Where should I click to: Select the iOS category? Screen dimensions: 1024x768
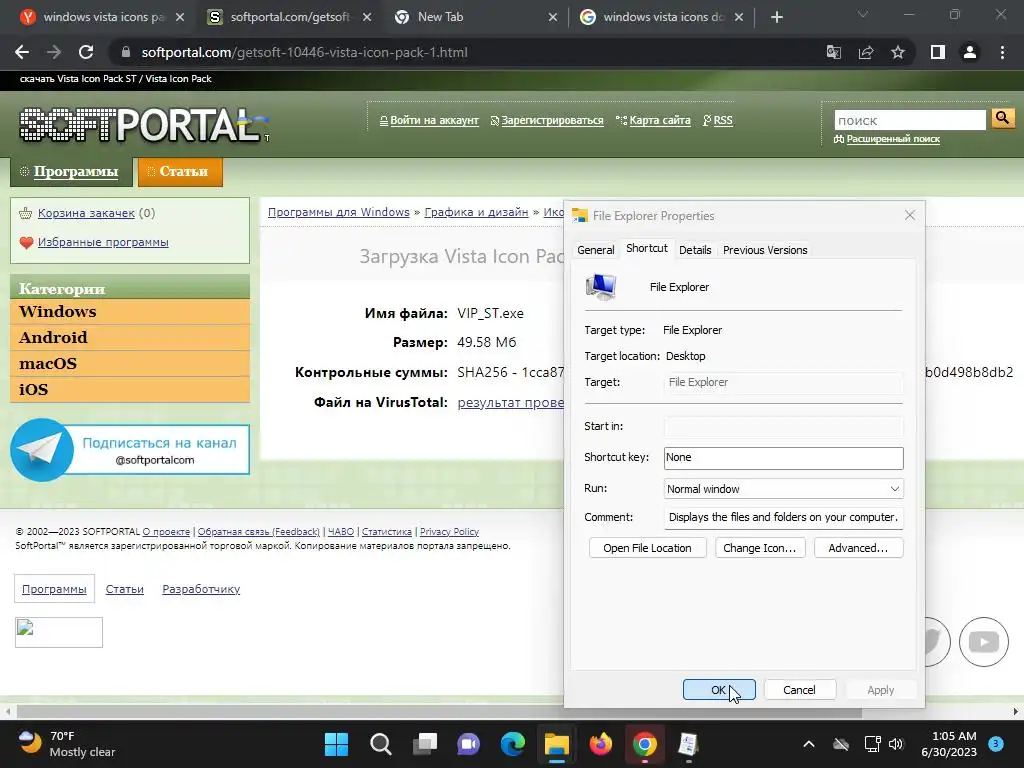(130, 390)
